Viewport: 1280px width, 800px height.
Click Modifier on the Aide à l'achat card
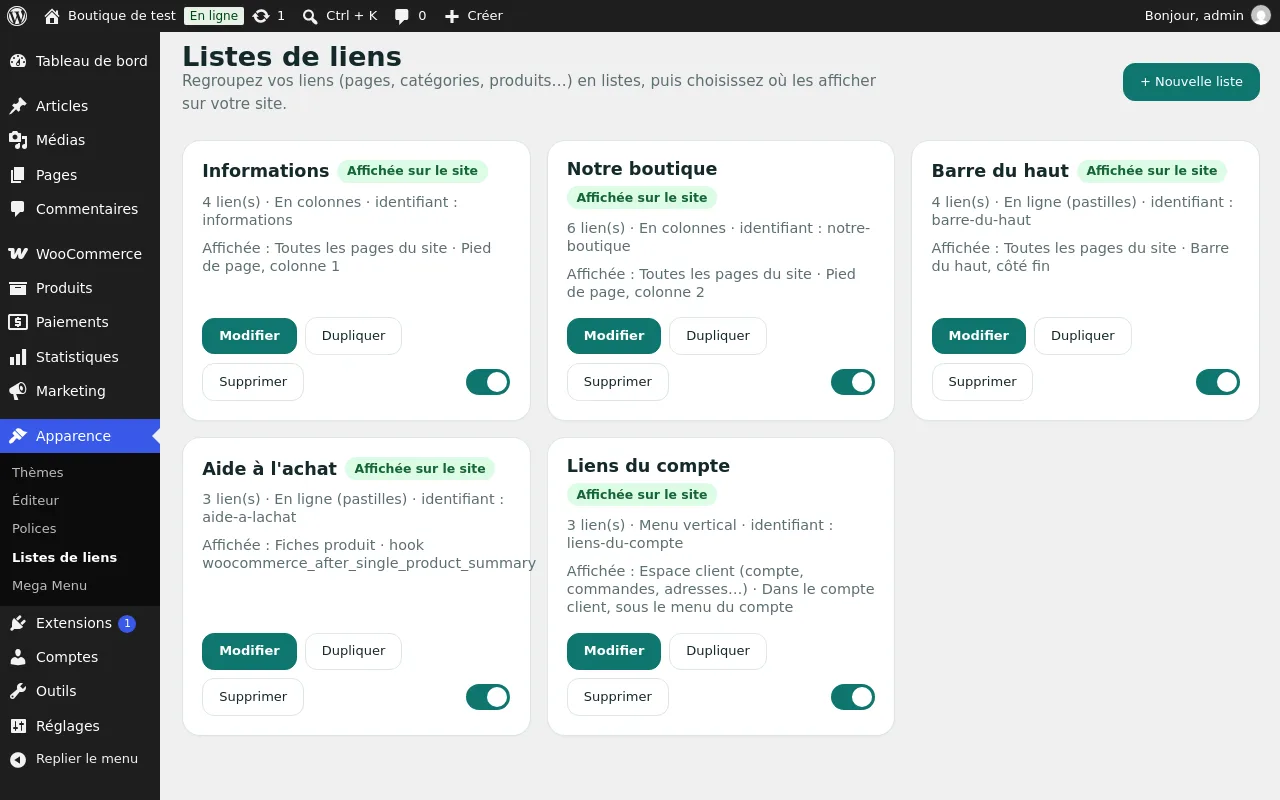coord(250,651)
